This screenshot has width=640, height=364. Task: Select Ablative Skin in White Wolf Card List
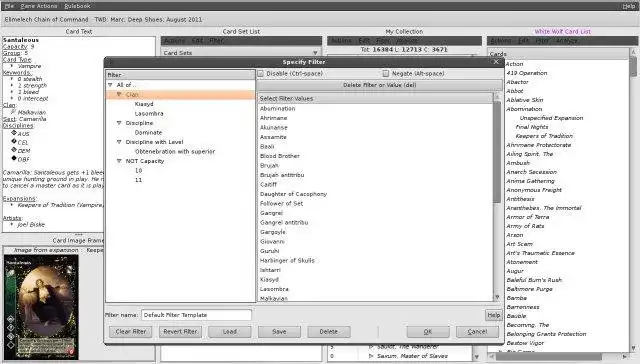tap(524, 100)
